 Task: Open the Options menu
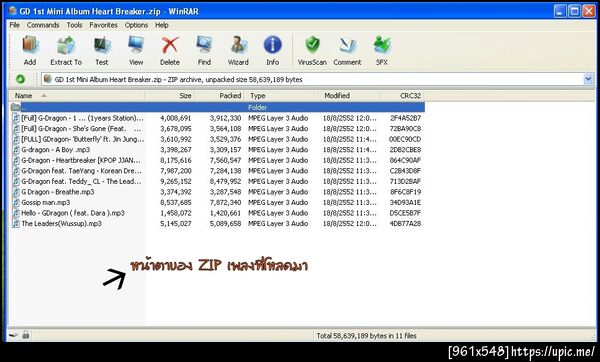pos(136,25)
